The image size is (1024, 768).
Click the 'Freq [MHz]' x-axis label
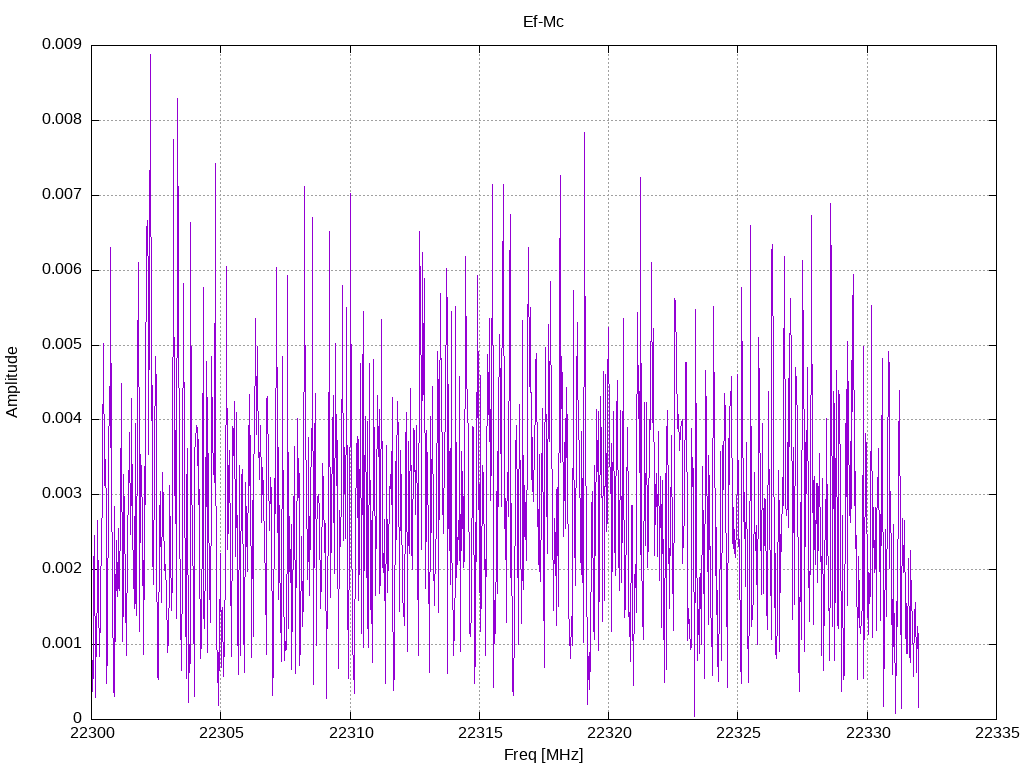pos(543,755)
